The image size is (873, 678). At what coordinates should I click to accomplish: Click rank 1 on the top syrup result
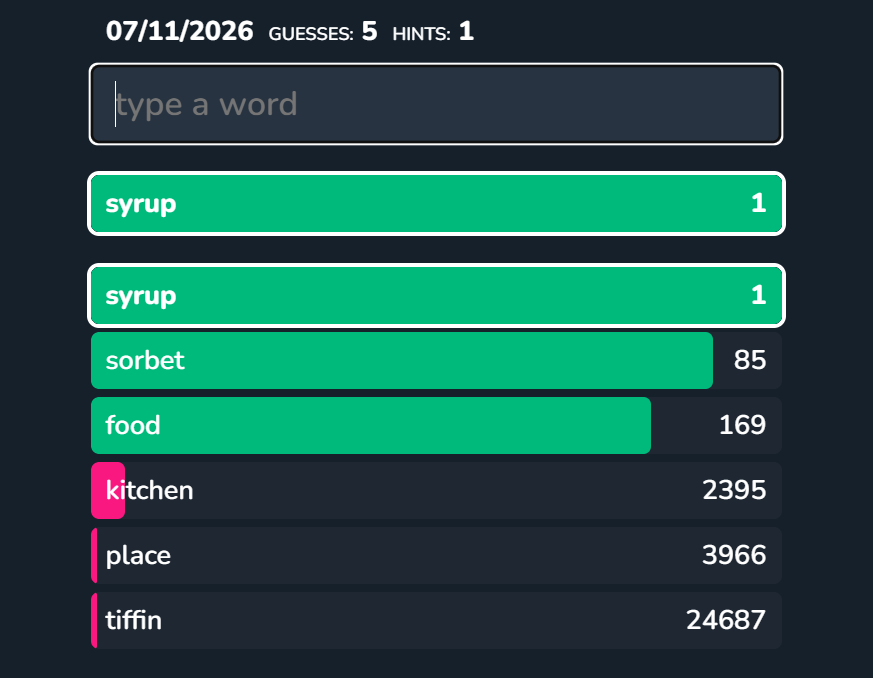pyautogui.click(x=758, y=203)
